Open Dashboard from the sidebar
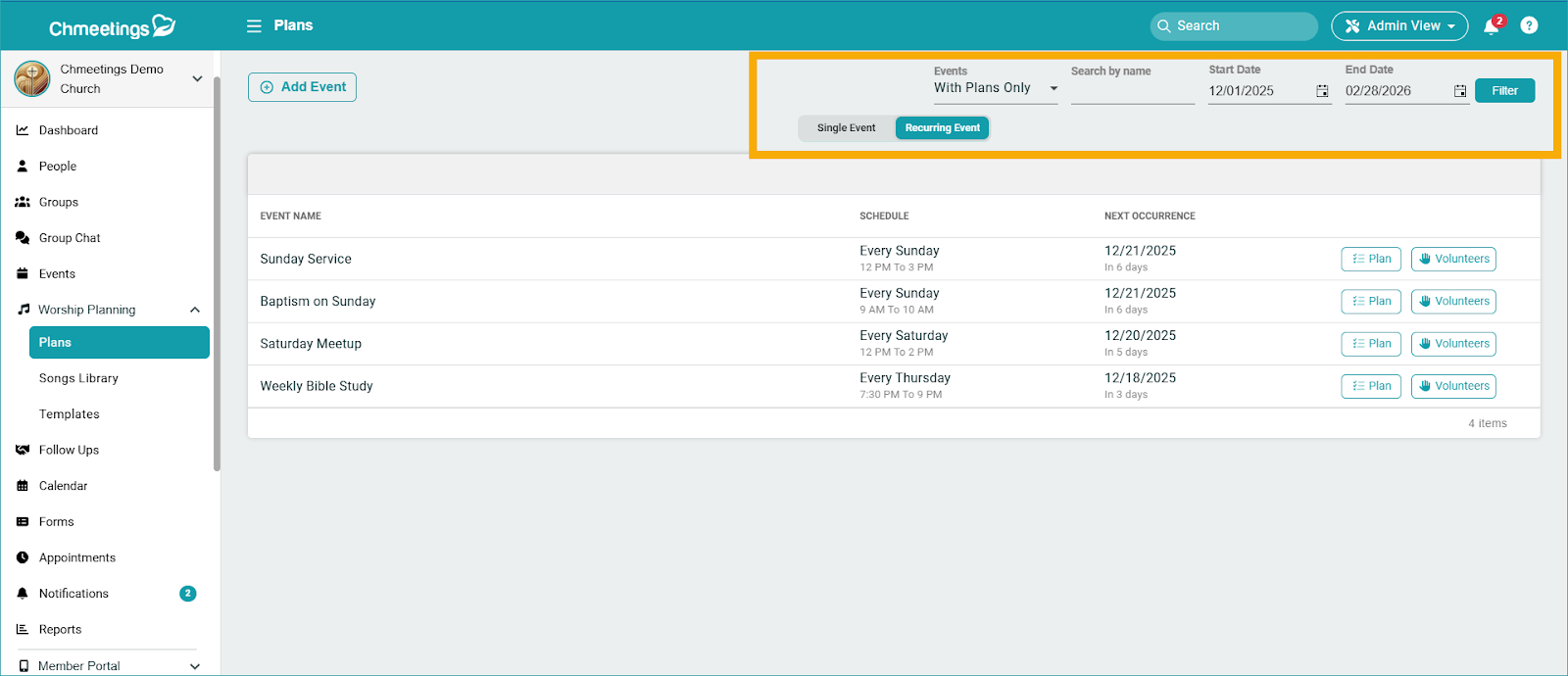Image resolution: width=1568 pixels, height=676 pixels. pyautogui.click(x=68, y=130)
